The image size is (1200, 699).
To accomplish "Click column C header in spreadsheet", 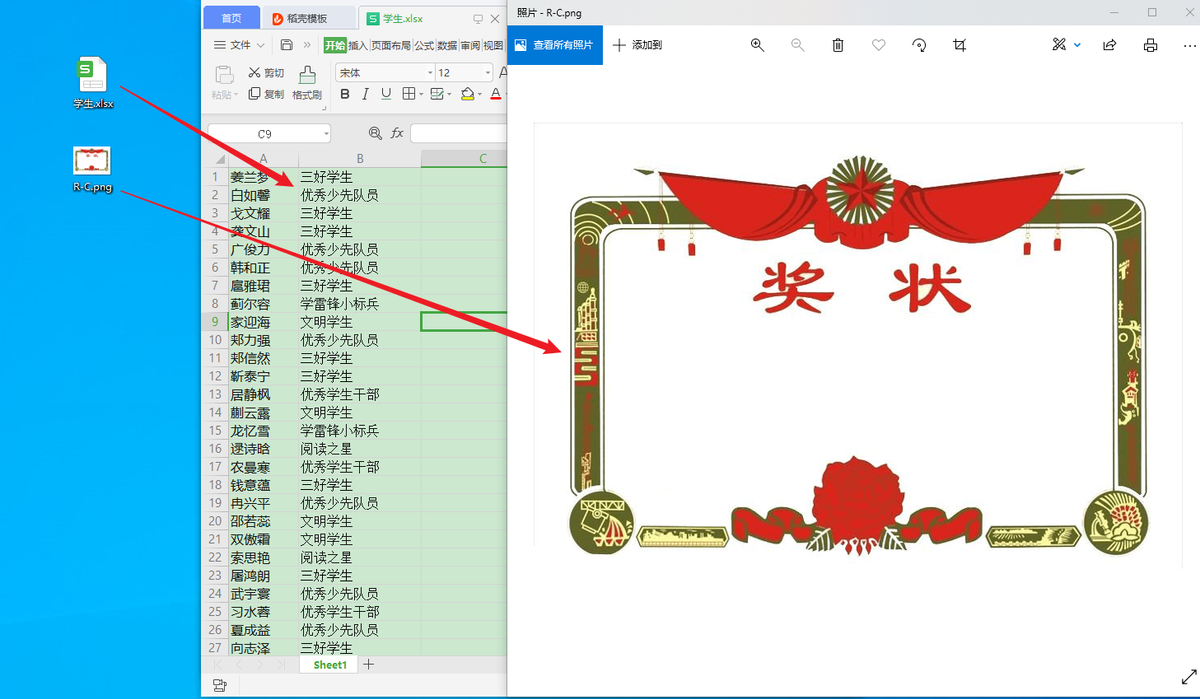I will tap(464, 158).
